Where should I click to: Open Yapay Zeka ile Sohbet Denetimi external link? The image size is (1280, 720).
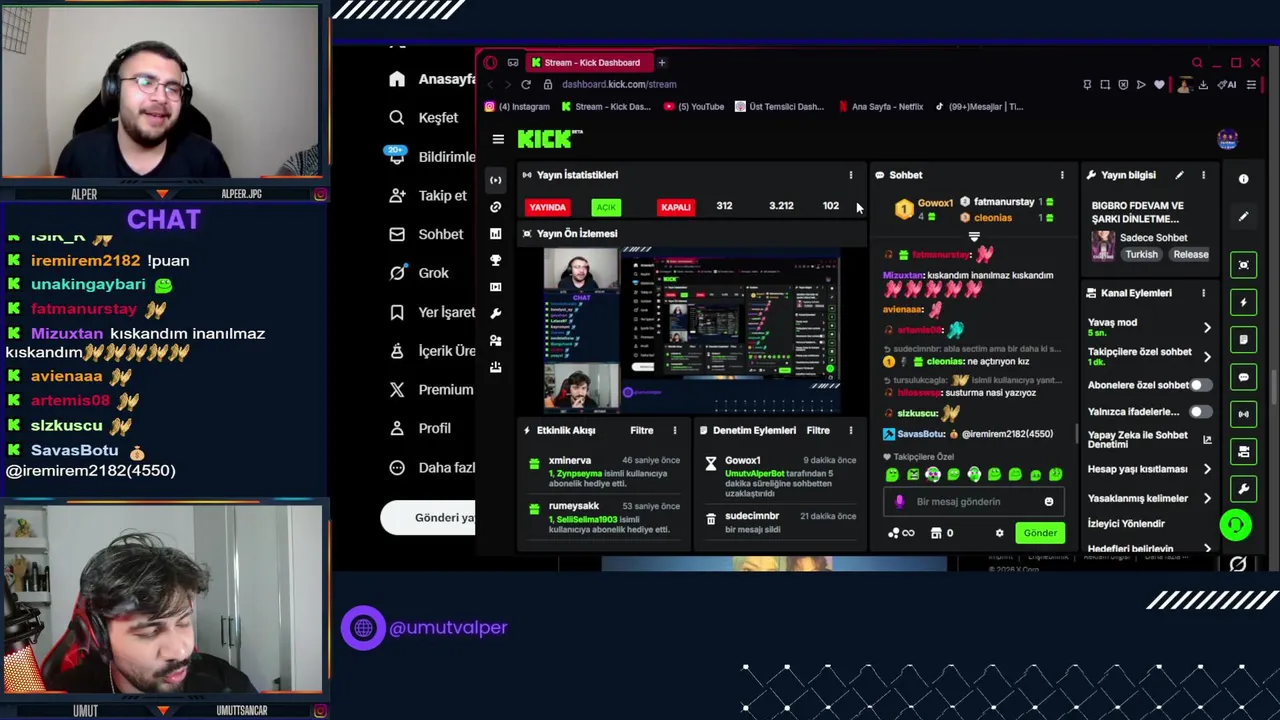click(x=1207, y=440)
